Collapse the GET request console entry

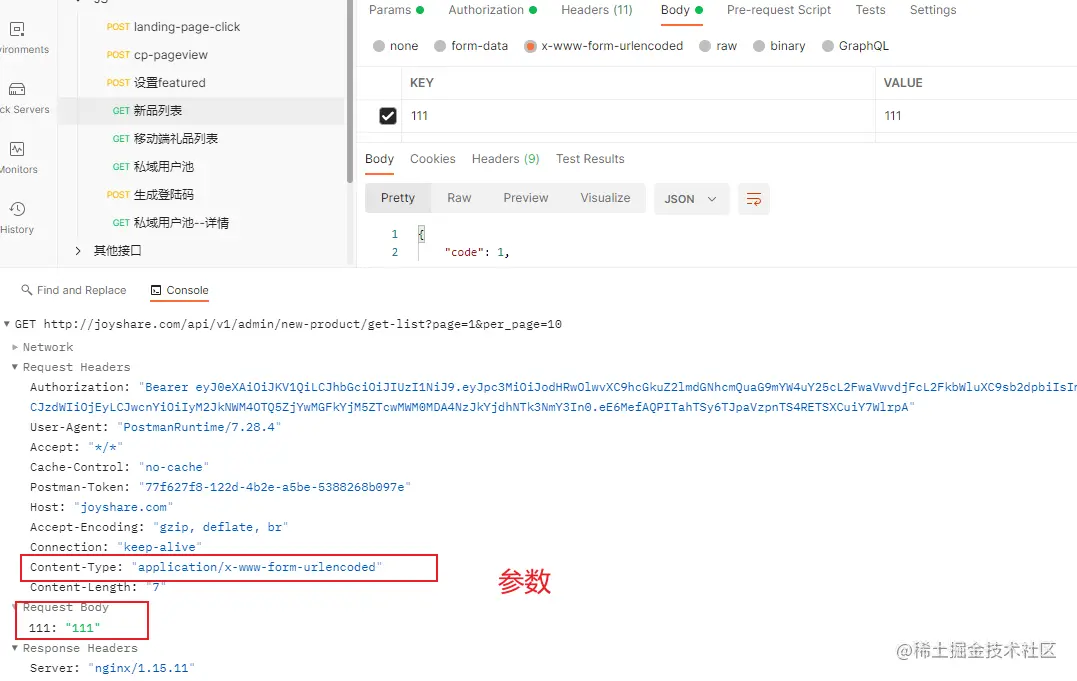pyautogui.click(x=7, y=324)
